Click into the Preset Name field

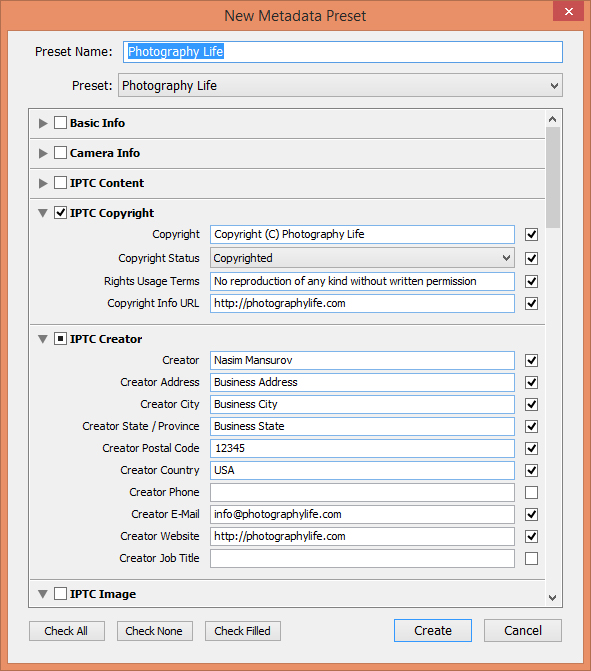pyautogui.click(x=343, y=52)
